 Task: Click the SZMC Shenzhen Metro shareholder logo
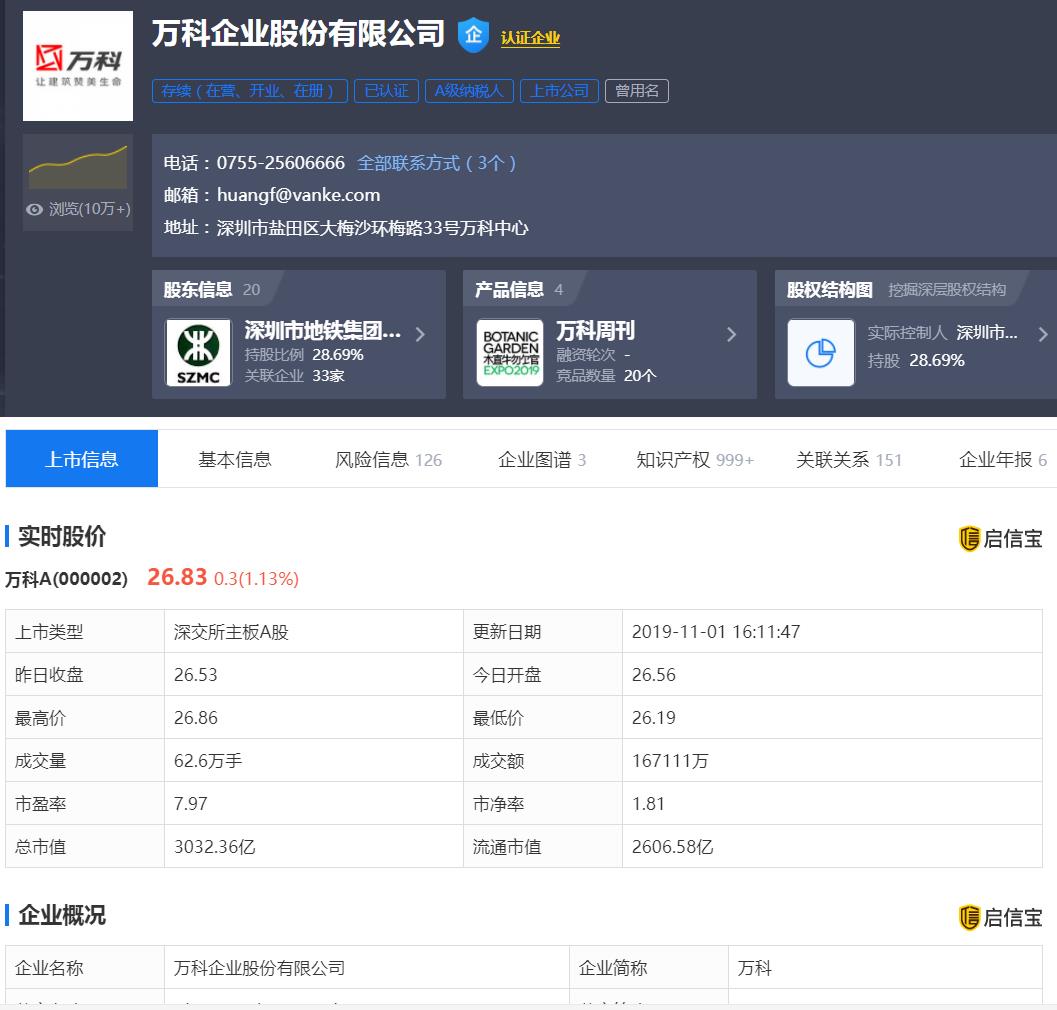[198, 353]
